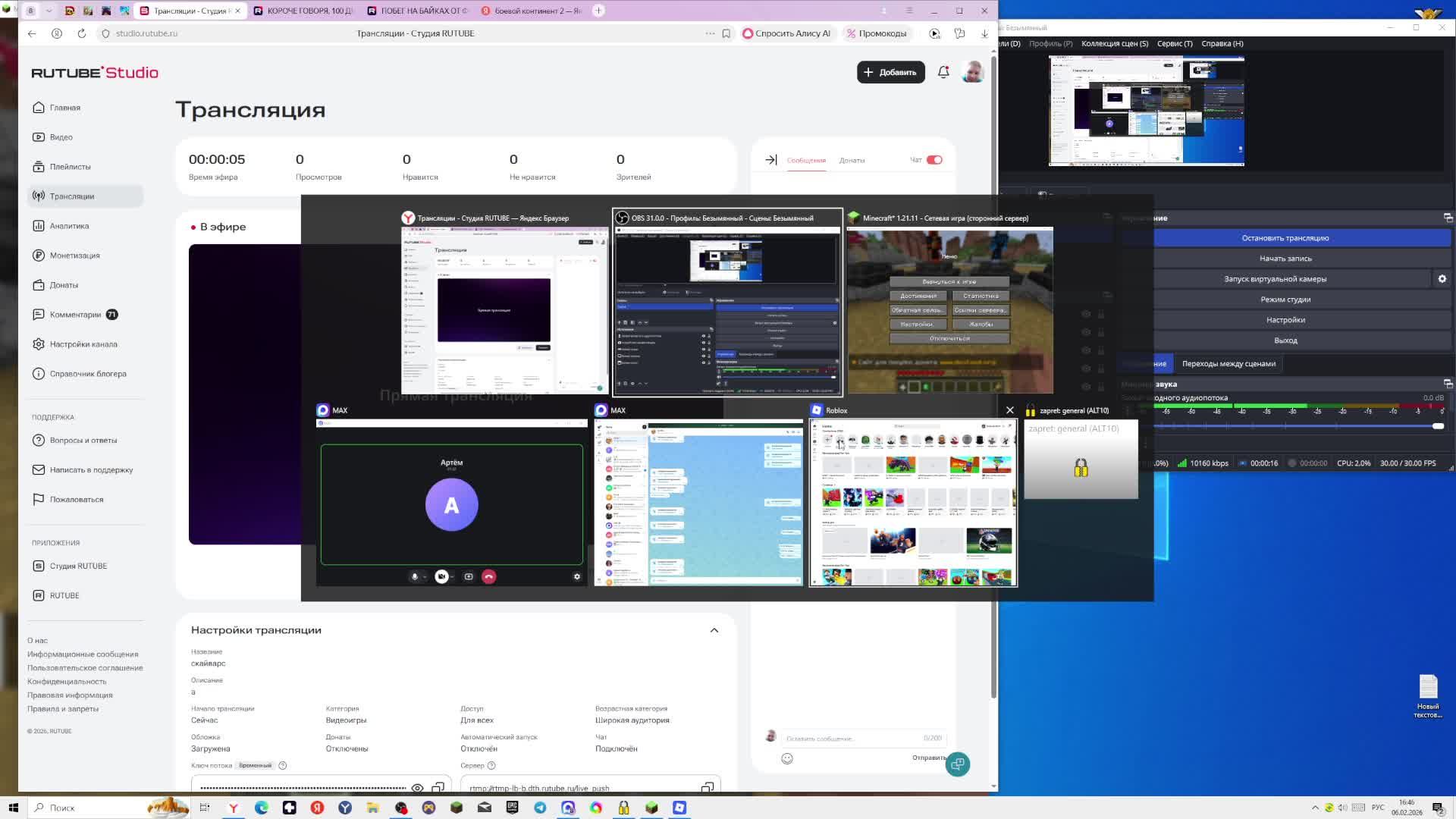Switch to the Донаты chat tab

(852, 160)
